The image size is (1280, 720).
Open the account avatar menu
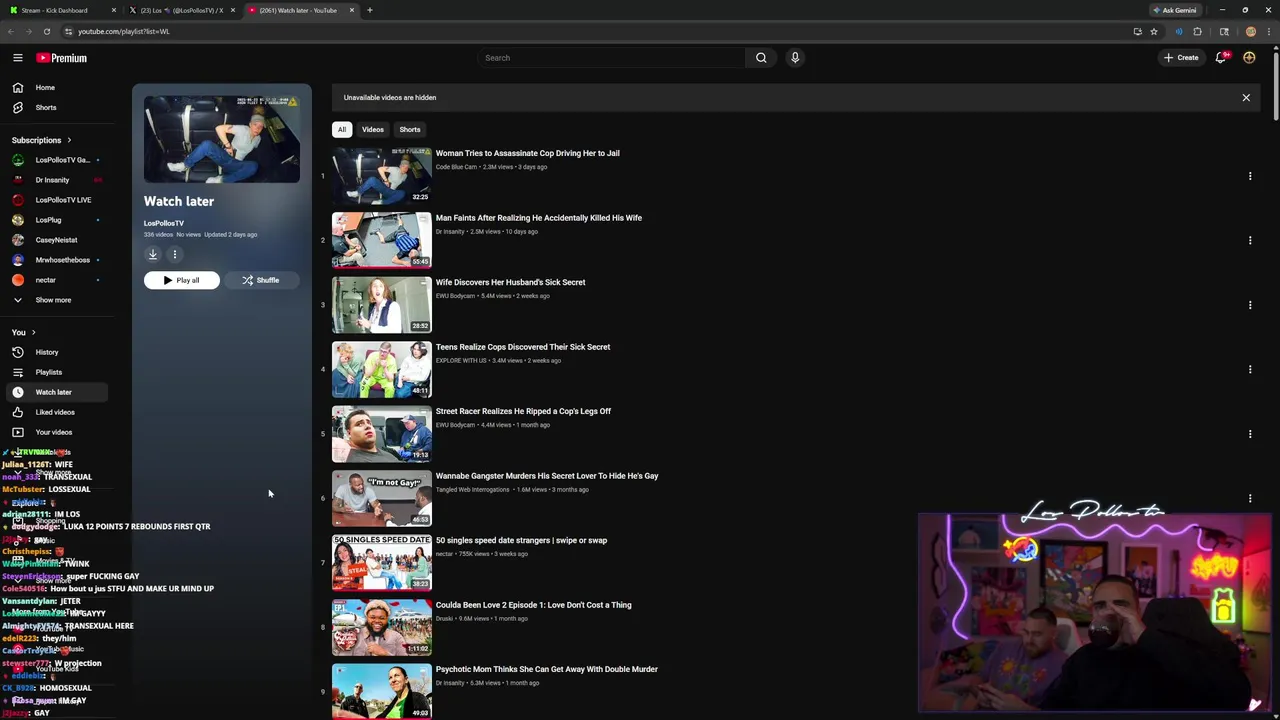pos(1249,58)
